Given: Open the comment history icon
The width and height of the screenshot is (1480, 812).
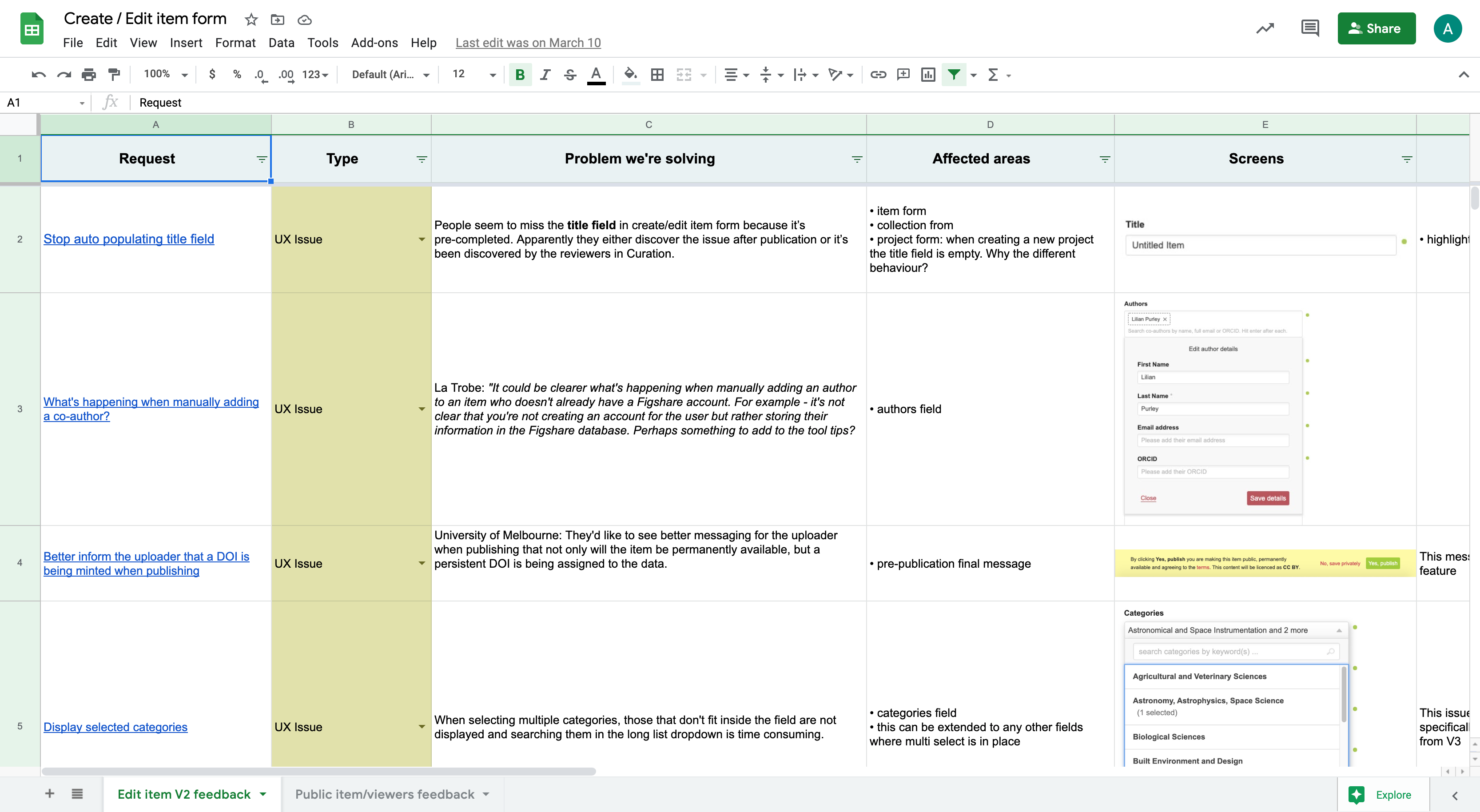Looking at the screenshot, I should [x=1310, y=28].
